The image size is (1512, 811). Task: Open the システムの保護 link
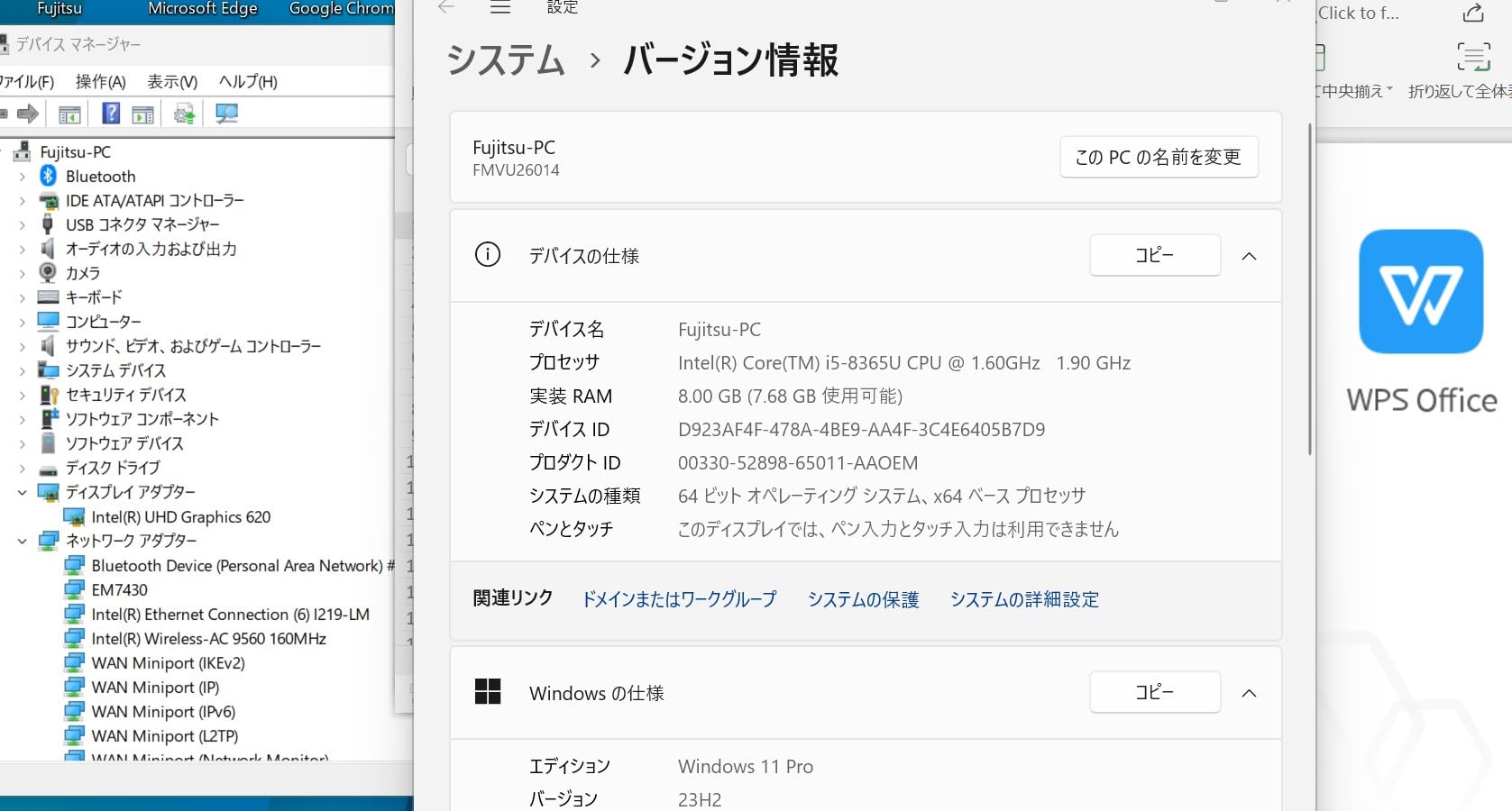point(863,599)
